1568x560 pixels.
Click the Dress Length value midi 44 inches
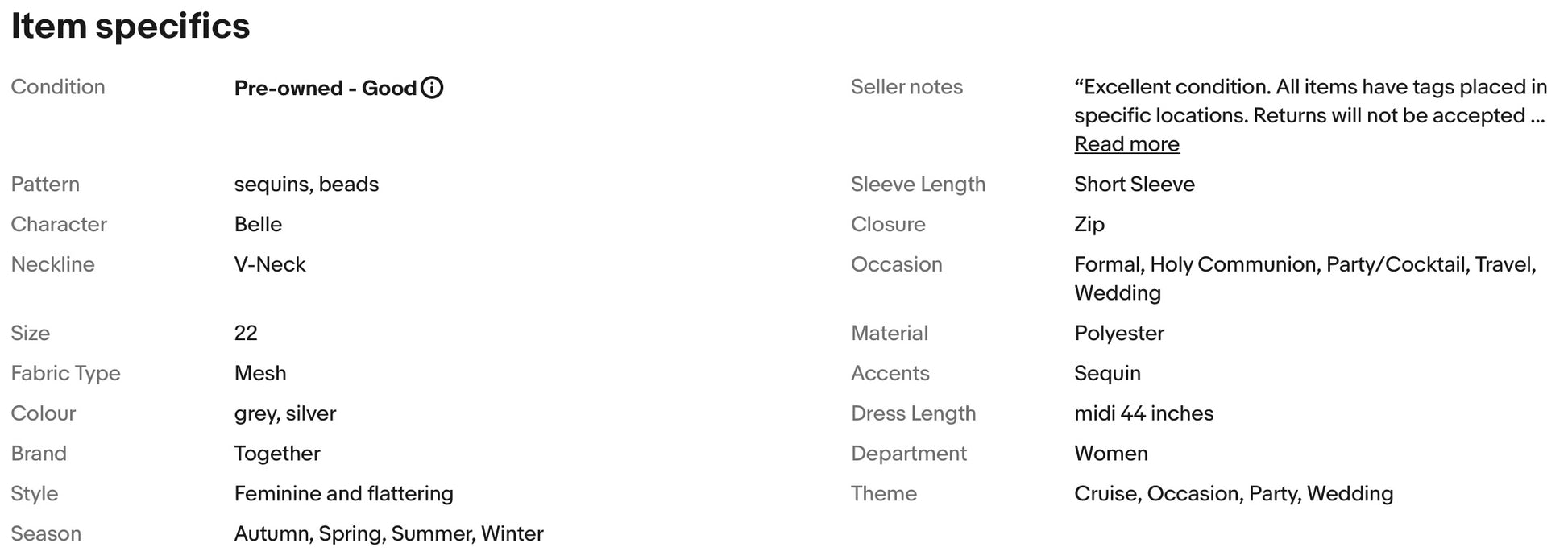tap(1143, 413)
